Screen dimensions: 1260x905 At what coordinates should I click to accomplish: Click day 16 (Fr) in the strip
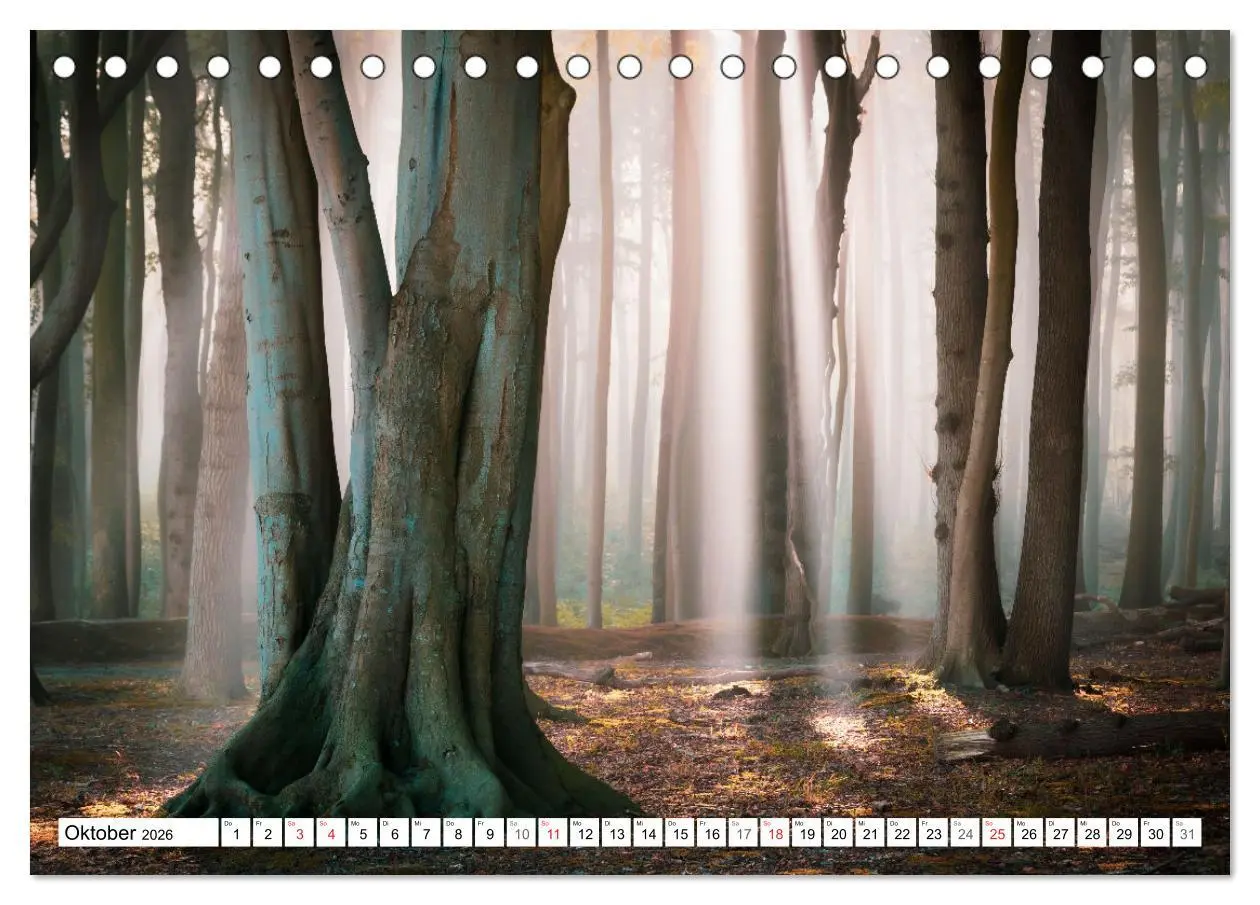click(711, 832)
